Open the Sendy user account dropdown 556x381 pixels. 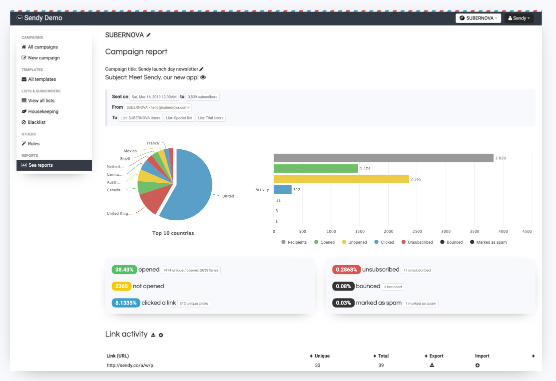(x=519, y=18)
